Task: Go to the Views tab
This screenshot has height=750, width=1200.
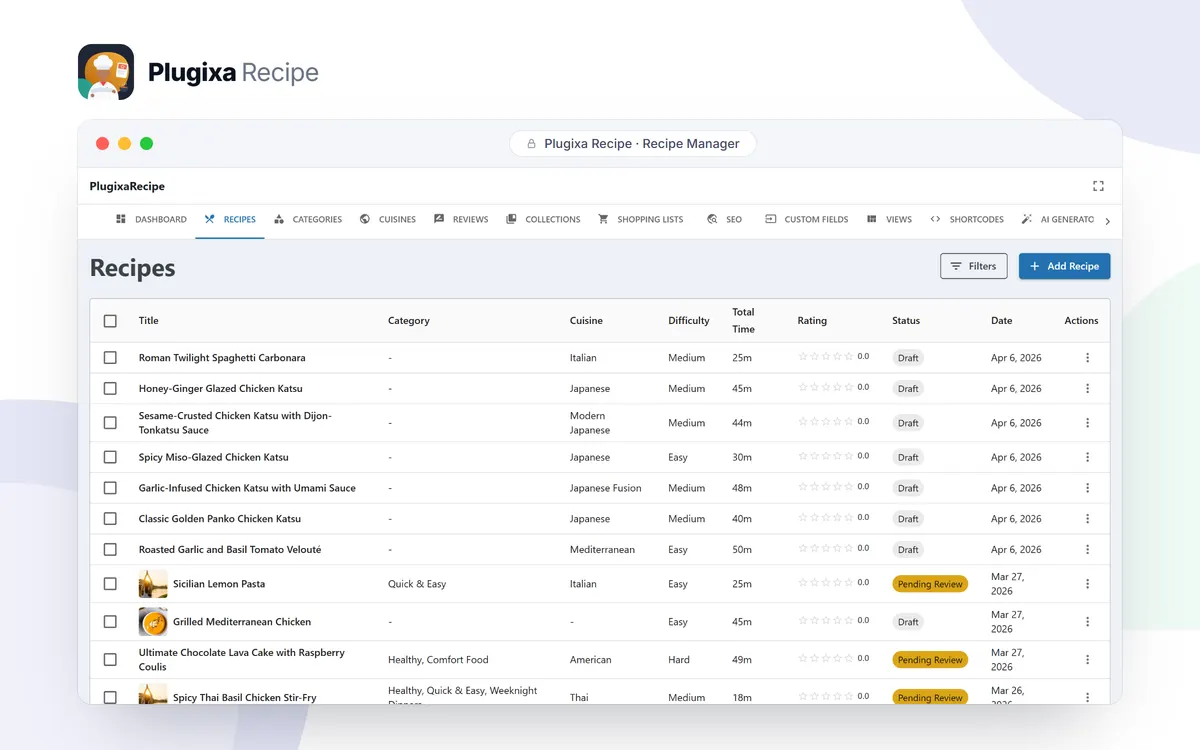Action: (x=889, y=219)
